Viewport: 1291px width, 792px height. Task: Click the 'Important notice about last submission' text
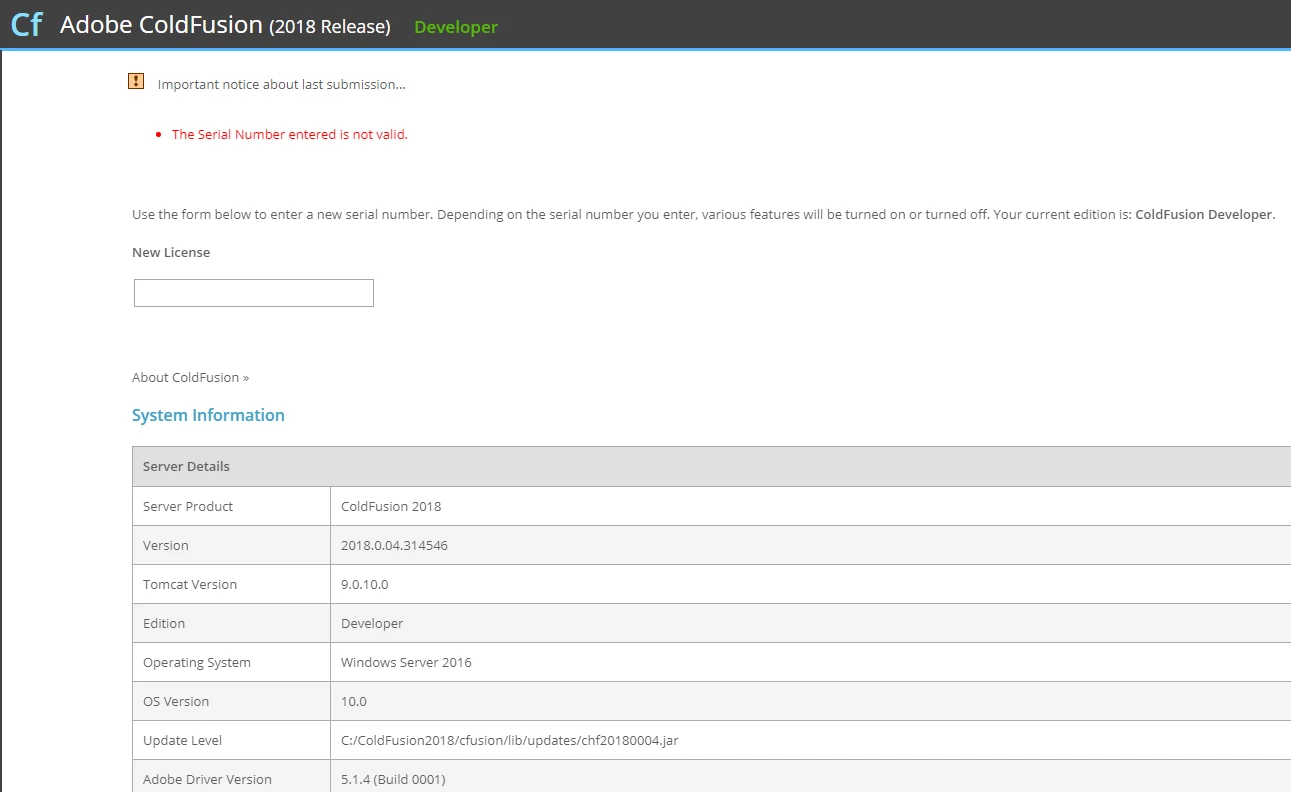pyautogui.click(x=282, y=84)
